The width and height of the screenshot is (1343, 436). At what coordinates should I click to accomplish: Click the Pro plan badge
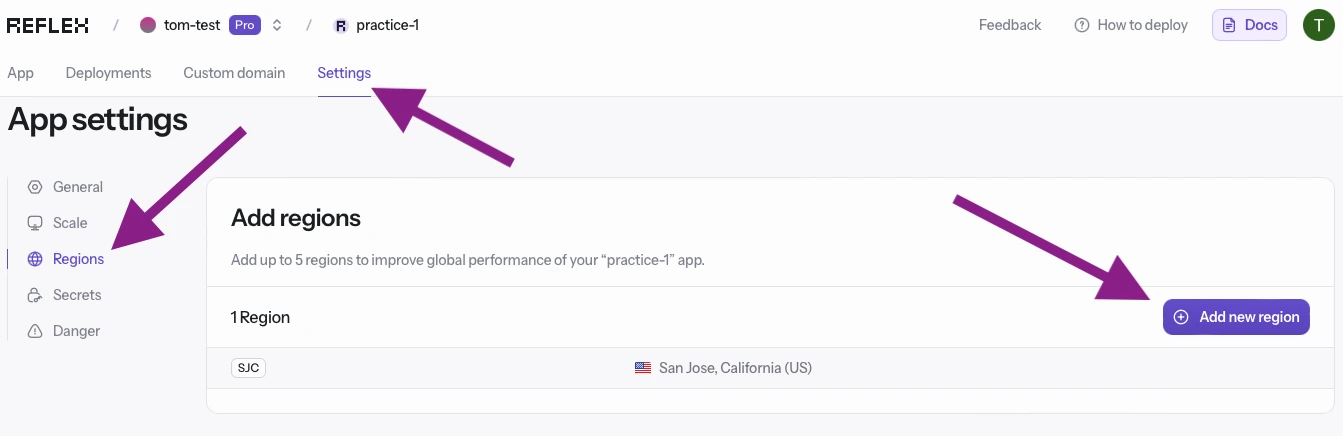(245, 25)
